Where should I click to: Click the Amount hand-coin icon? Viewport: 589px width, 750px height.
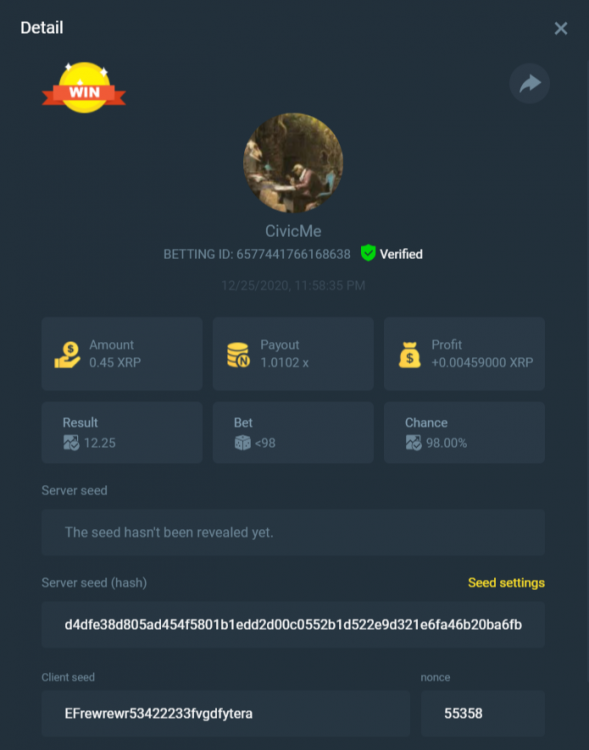point(67,354)
